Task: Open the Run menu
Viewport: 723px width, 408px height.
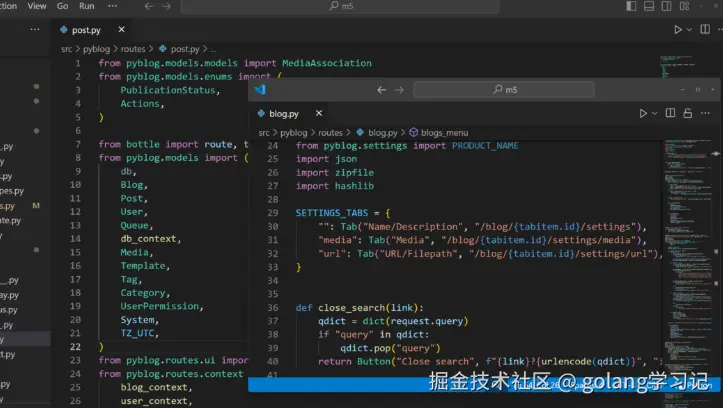Action: pos(87,6)
